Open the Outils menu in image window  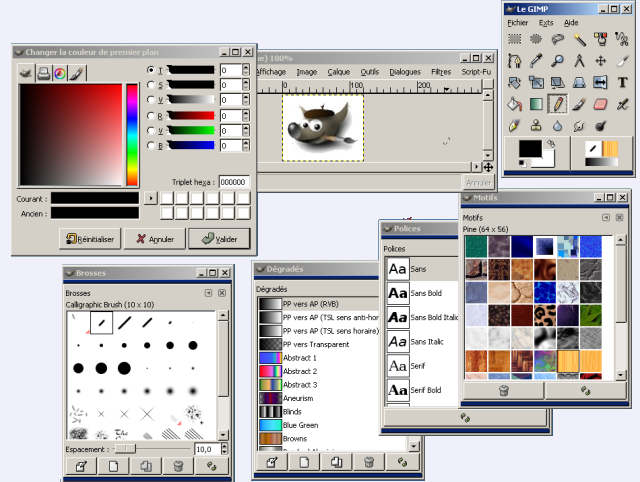(x=370, y=72)
